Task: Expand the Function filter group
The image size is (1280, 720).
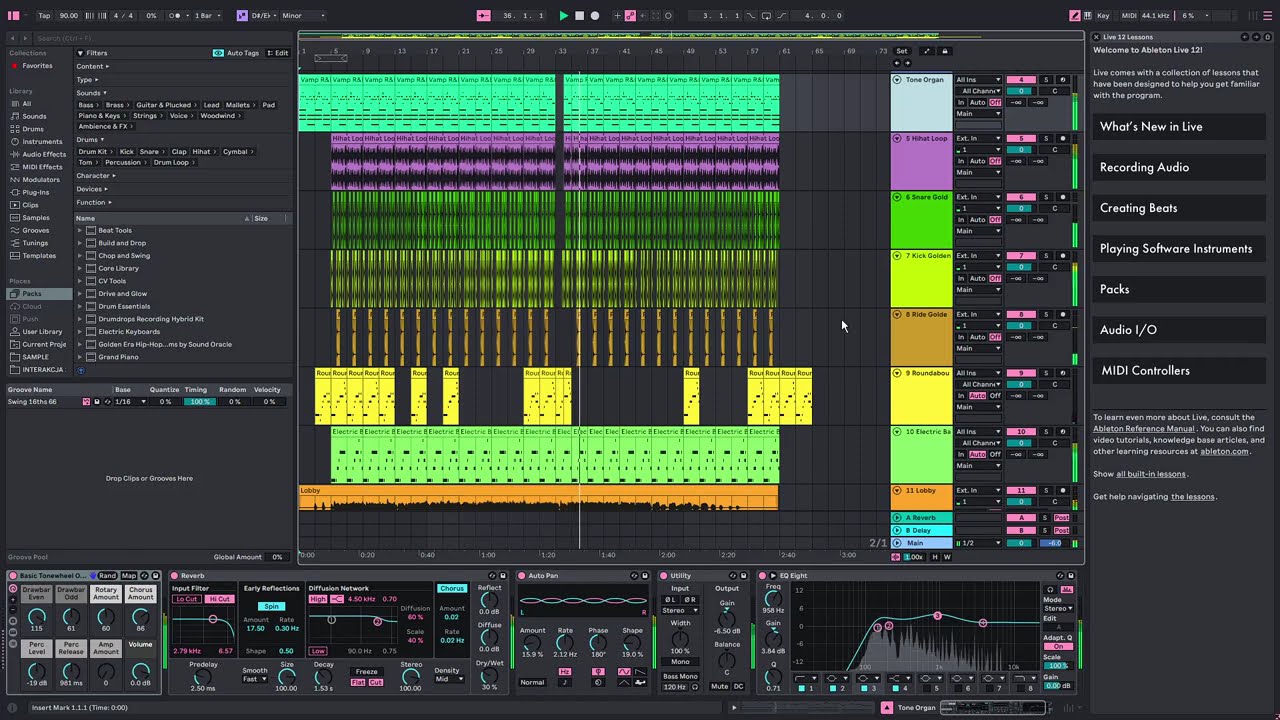Action: [x=94, y=202]
